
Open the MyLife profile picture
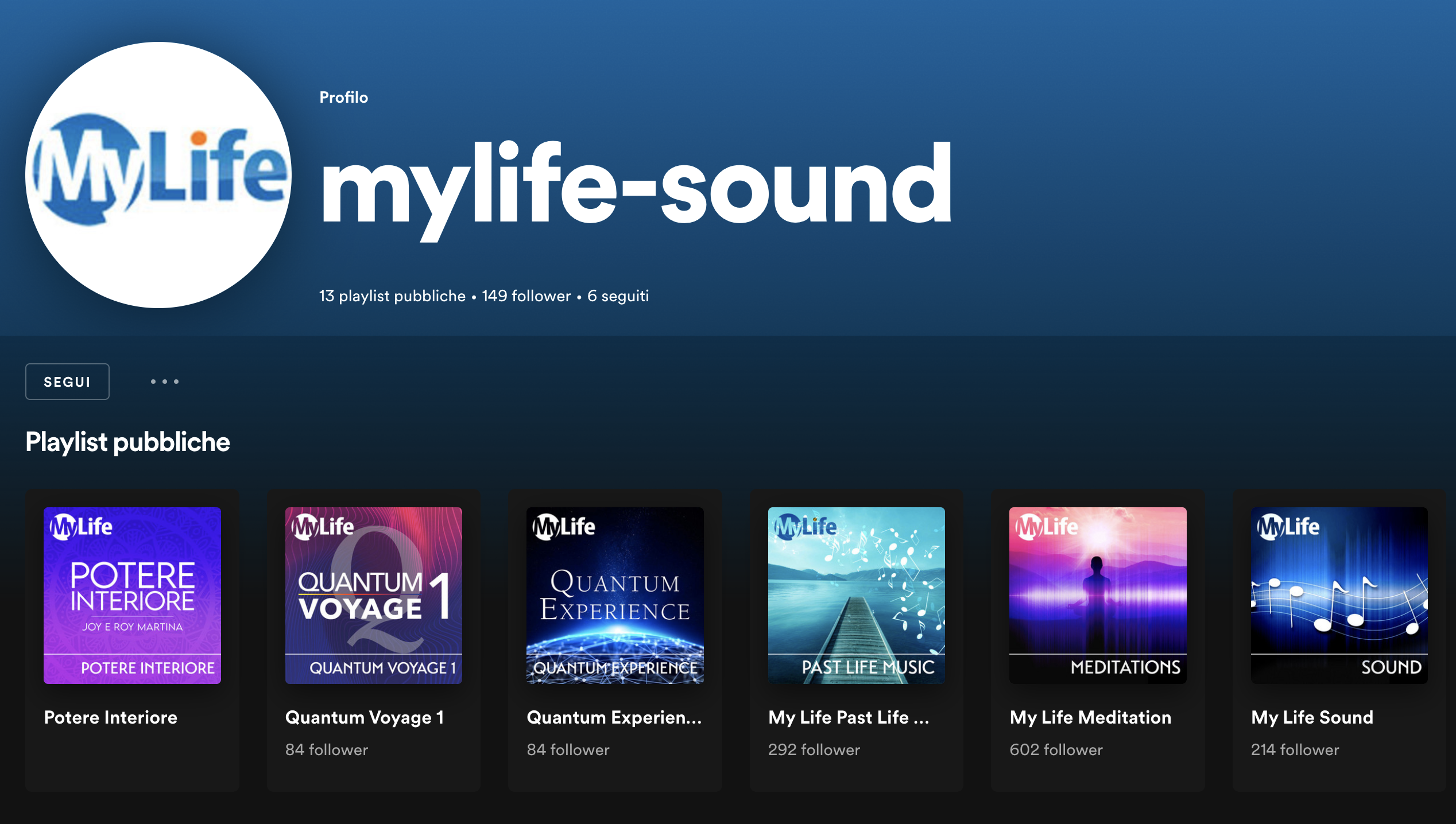[x=158, y=175]
